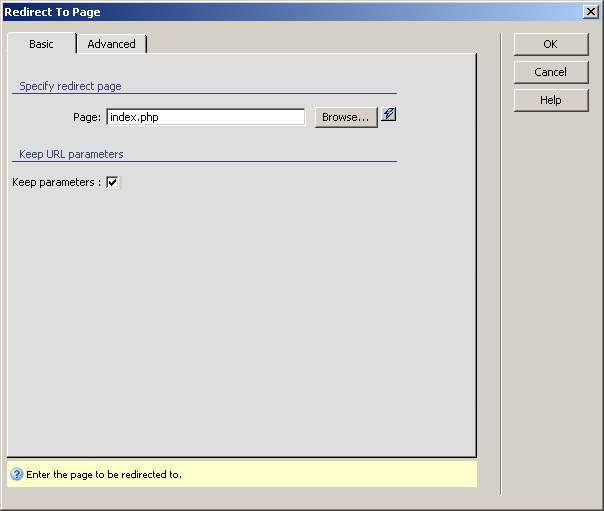This screenshot has width=604, height=511.
Task: Click the dynamic data lightning bolt icon
Action: [389, 115]
